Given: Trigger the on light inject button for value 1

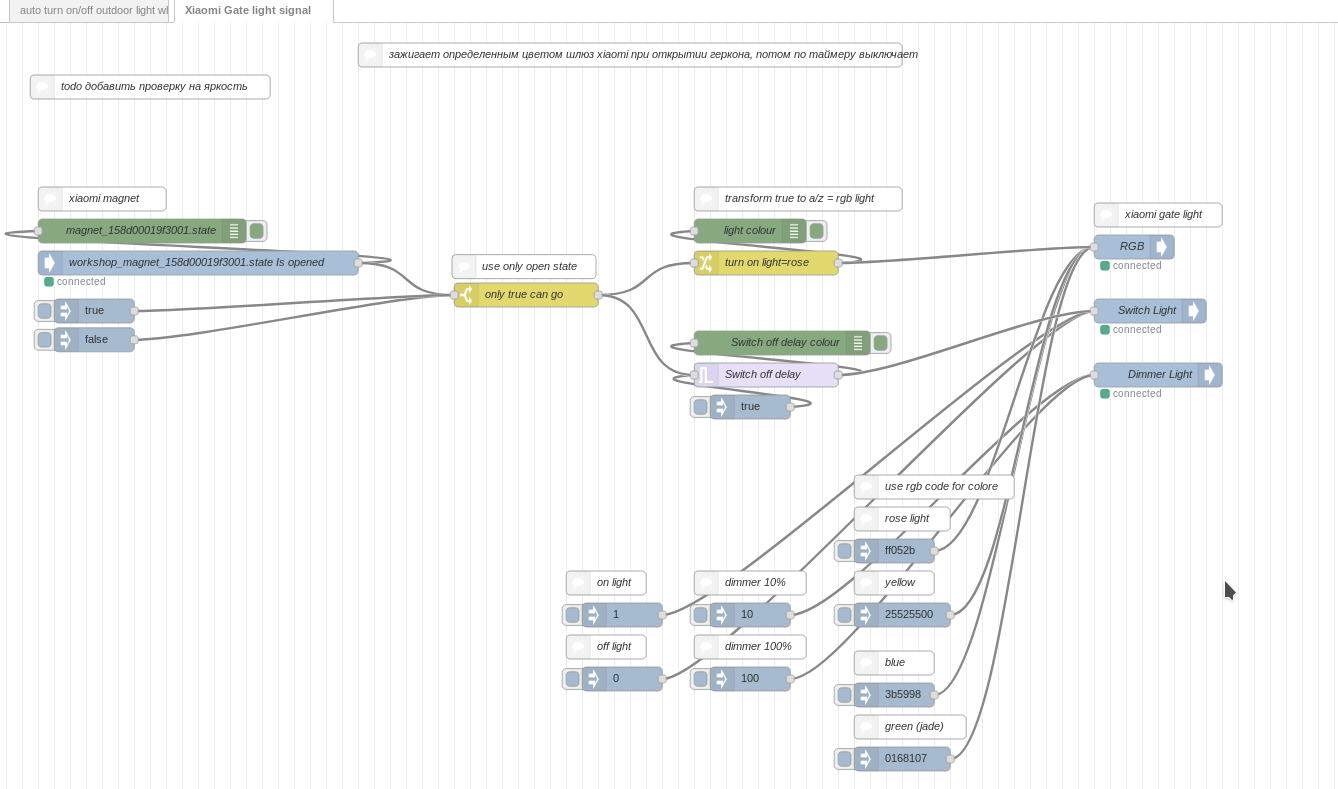Looking at the screenshot, I should click(572, 615).
